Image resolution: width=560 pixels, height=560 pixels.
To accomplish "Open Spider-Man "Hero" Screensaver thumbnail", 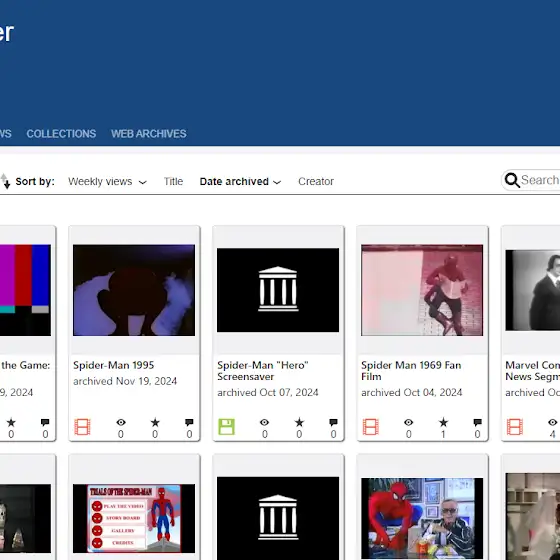I will [x=278, y=290].
